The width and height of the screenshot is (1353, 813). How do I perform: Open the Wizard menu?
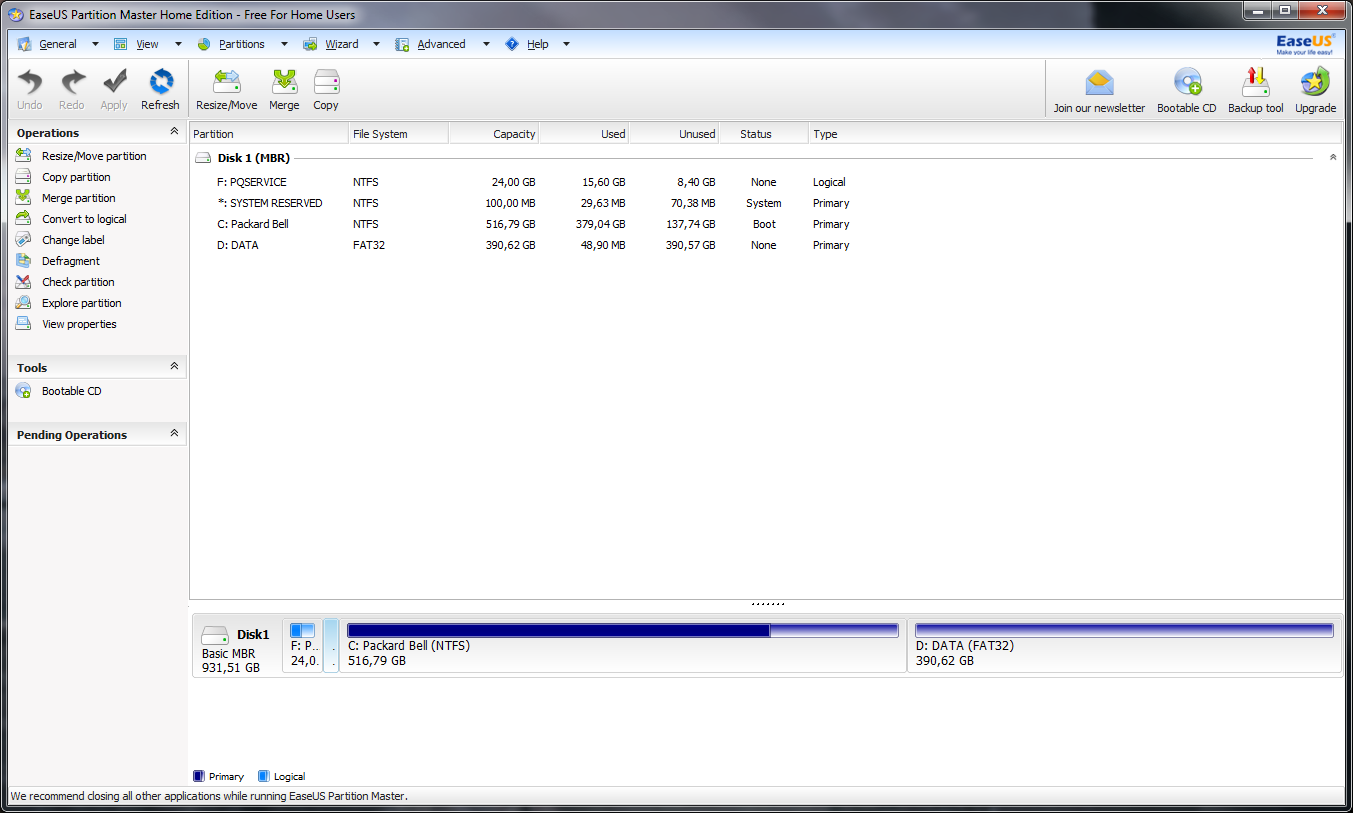(342, 44)
